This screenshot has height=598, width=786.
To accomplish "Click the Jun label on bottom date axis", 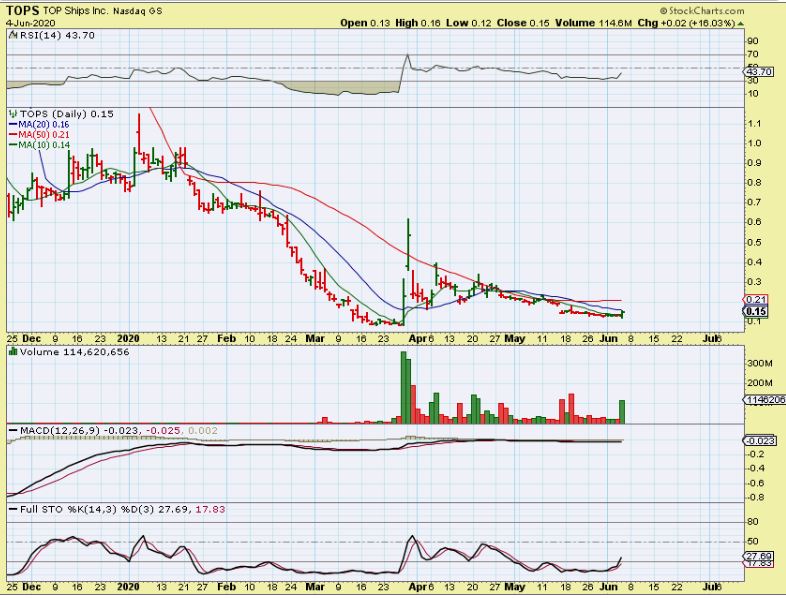I will click(x=608, y=587).
